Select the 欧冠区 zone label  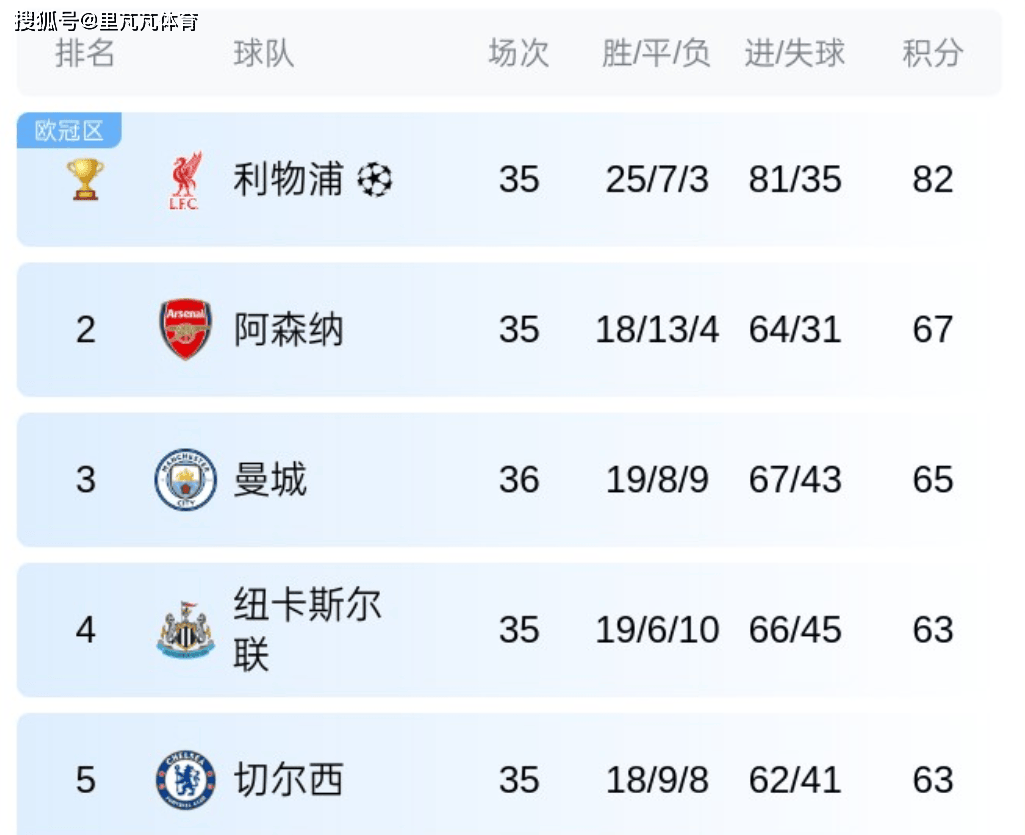[69, 130]
